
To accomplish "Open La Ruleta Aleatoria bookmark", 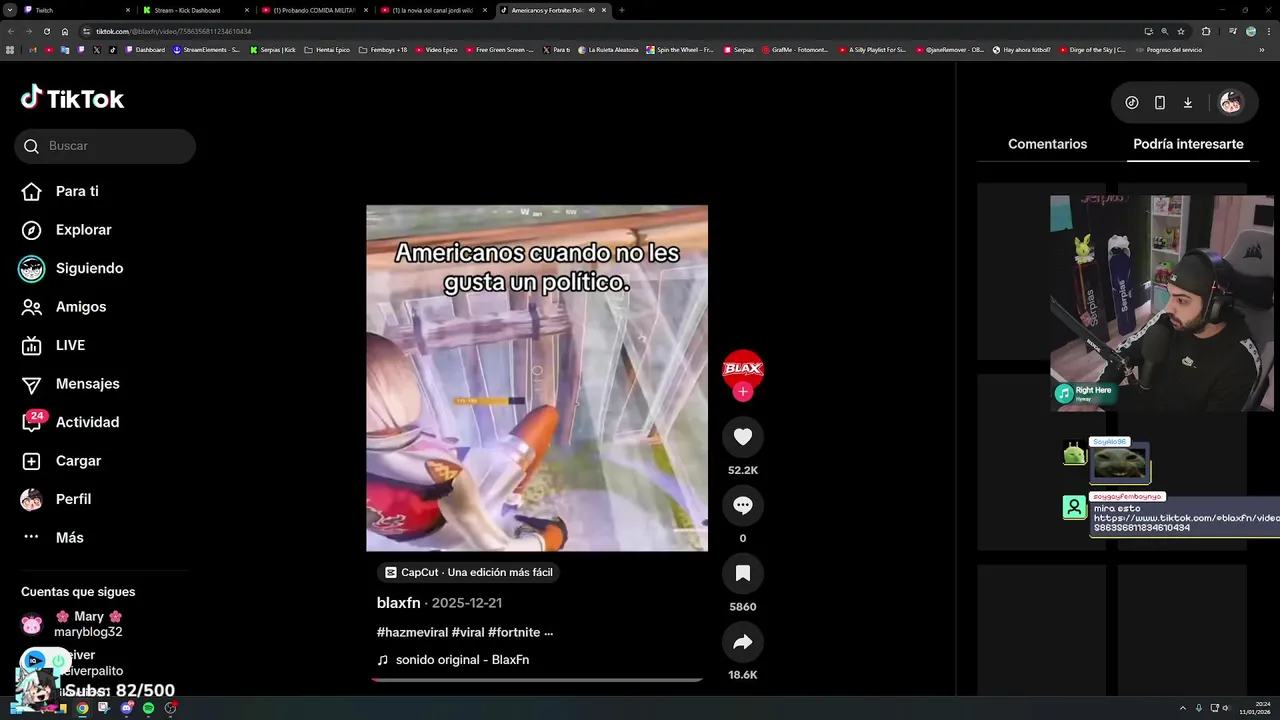I will coord(608,49).
